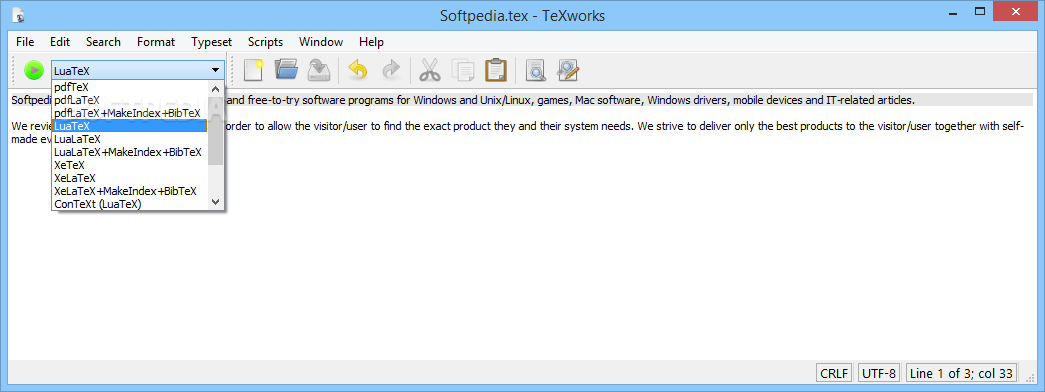The image size is (1045, 392).
Task: Click the dropdown list scroll up arrow
Action: pos(215,89)
